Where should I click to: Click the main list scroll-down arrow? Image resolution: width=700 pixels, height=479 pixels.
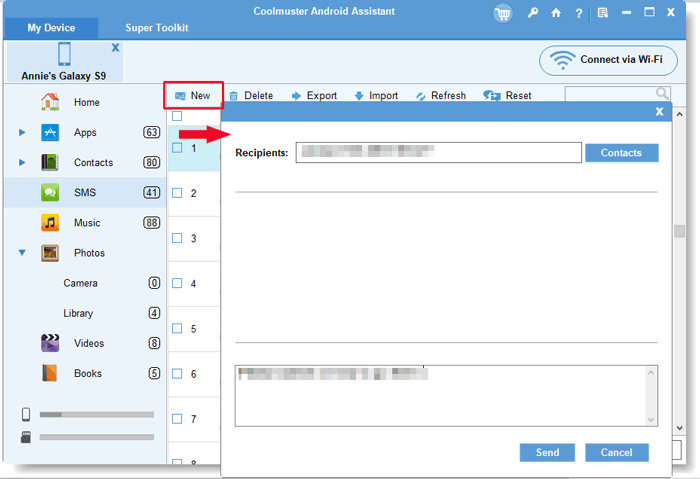(x=679, y=428)
